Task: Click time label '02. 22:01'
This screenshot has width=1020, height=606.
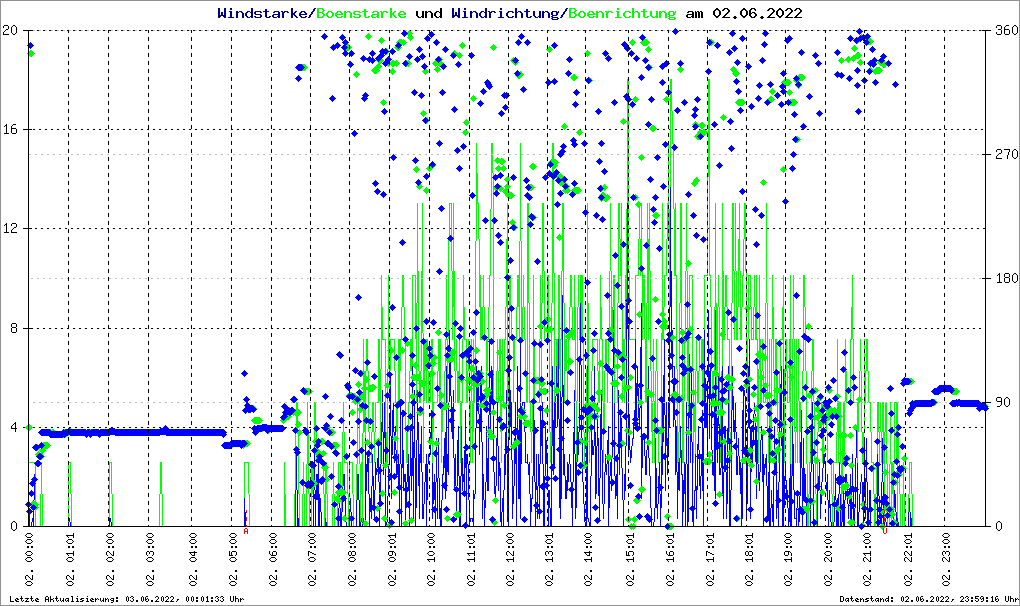Action: point(908,559)
